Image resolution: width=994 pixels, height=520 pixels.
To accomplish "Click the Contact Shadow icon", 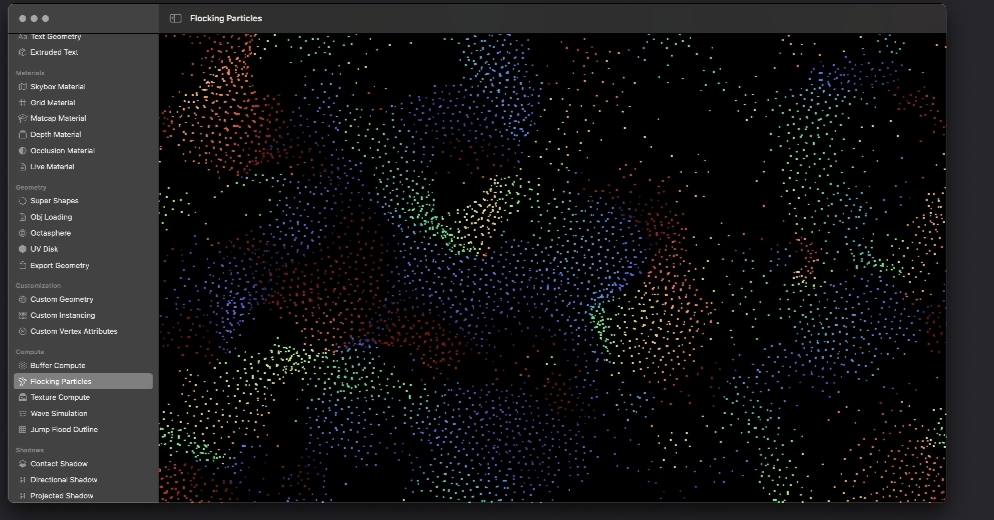I will pyautogui.click(x=22, y=464).
